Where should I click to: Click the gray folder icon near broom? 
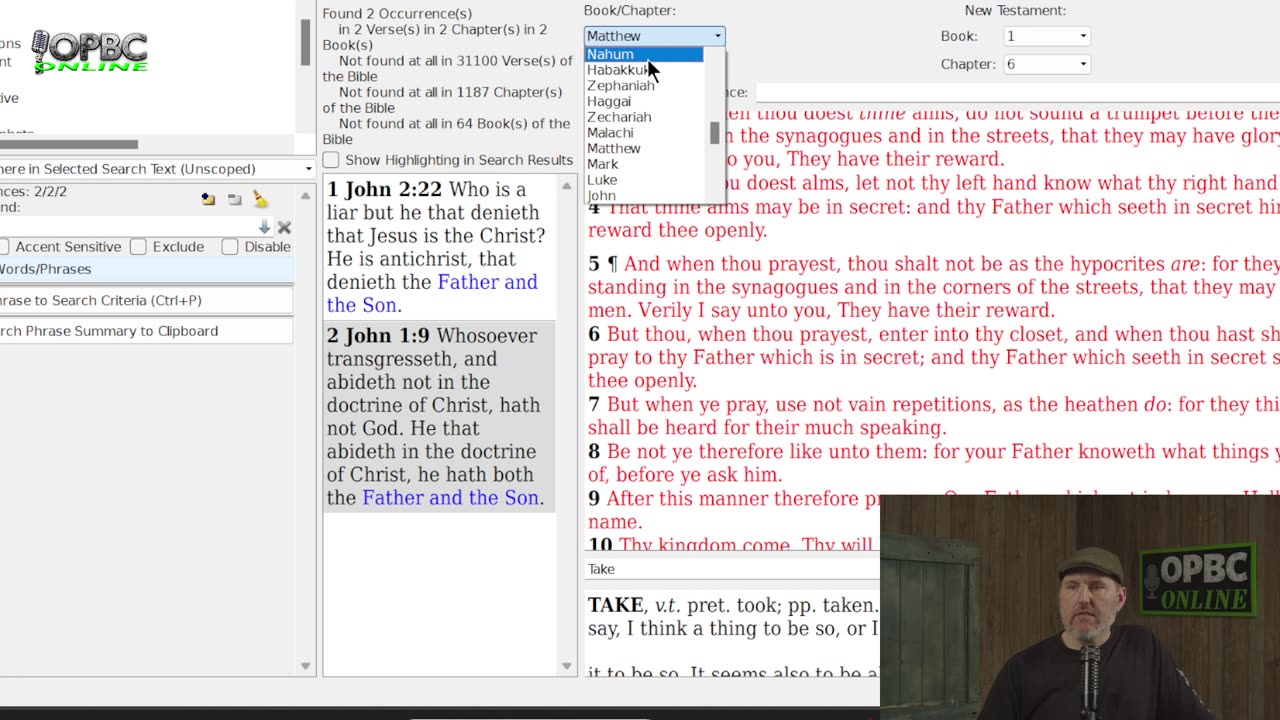[234, 200]
